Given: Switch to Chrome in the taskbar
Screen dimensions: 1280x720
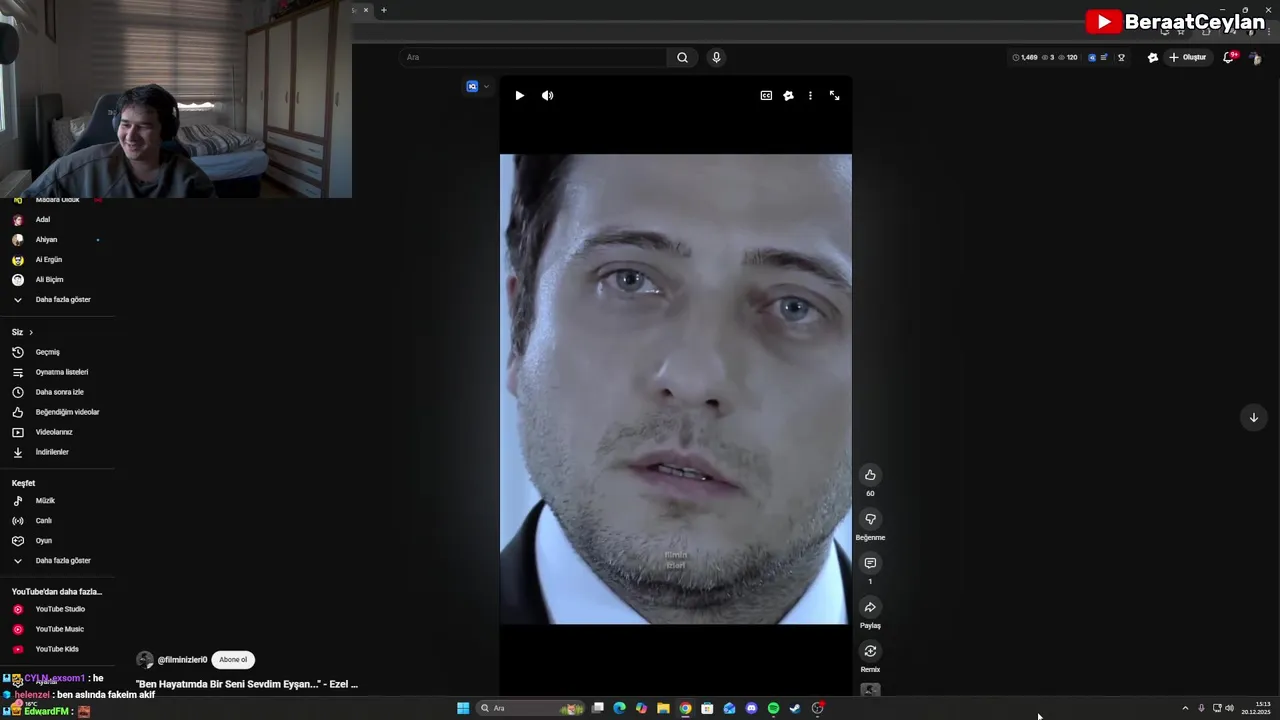Looking at the screenshot, I should click(x=685, y=708).
